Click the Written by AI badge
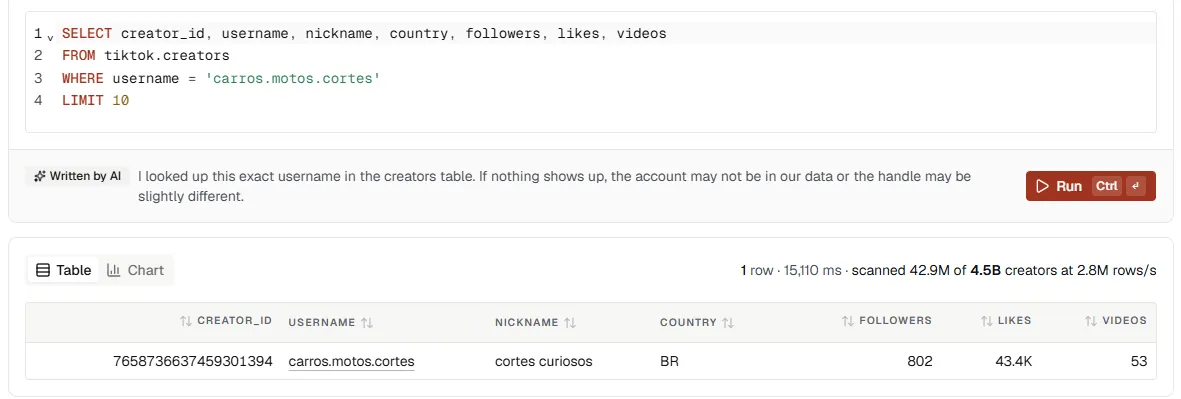Screen dimensions: 1181x399 click(78, 176)
